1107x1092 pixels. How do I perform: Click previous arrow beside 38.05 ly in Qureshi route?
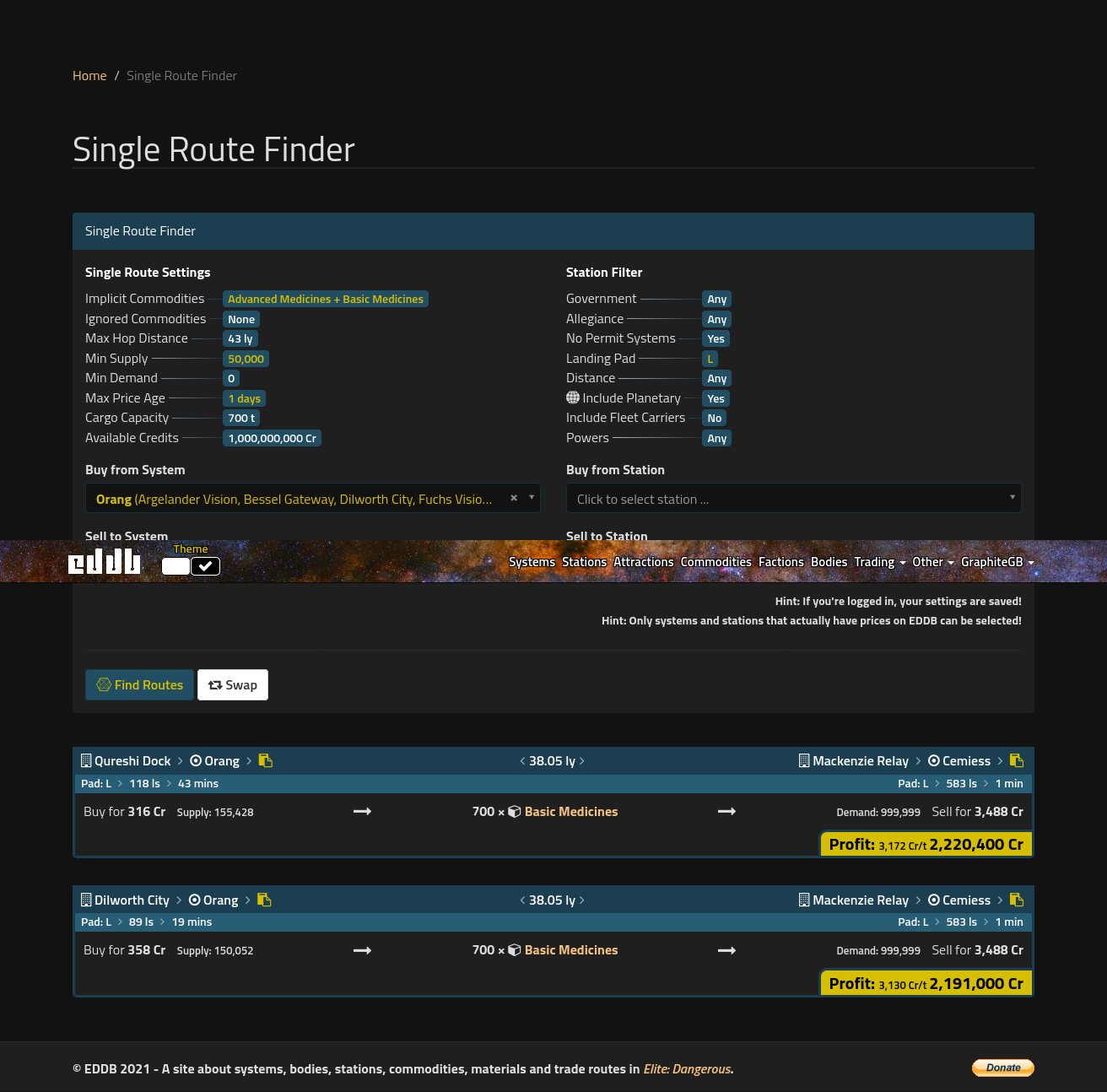[522, 760]
